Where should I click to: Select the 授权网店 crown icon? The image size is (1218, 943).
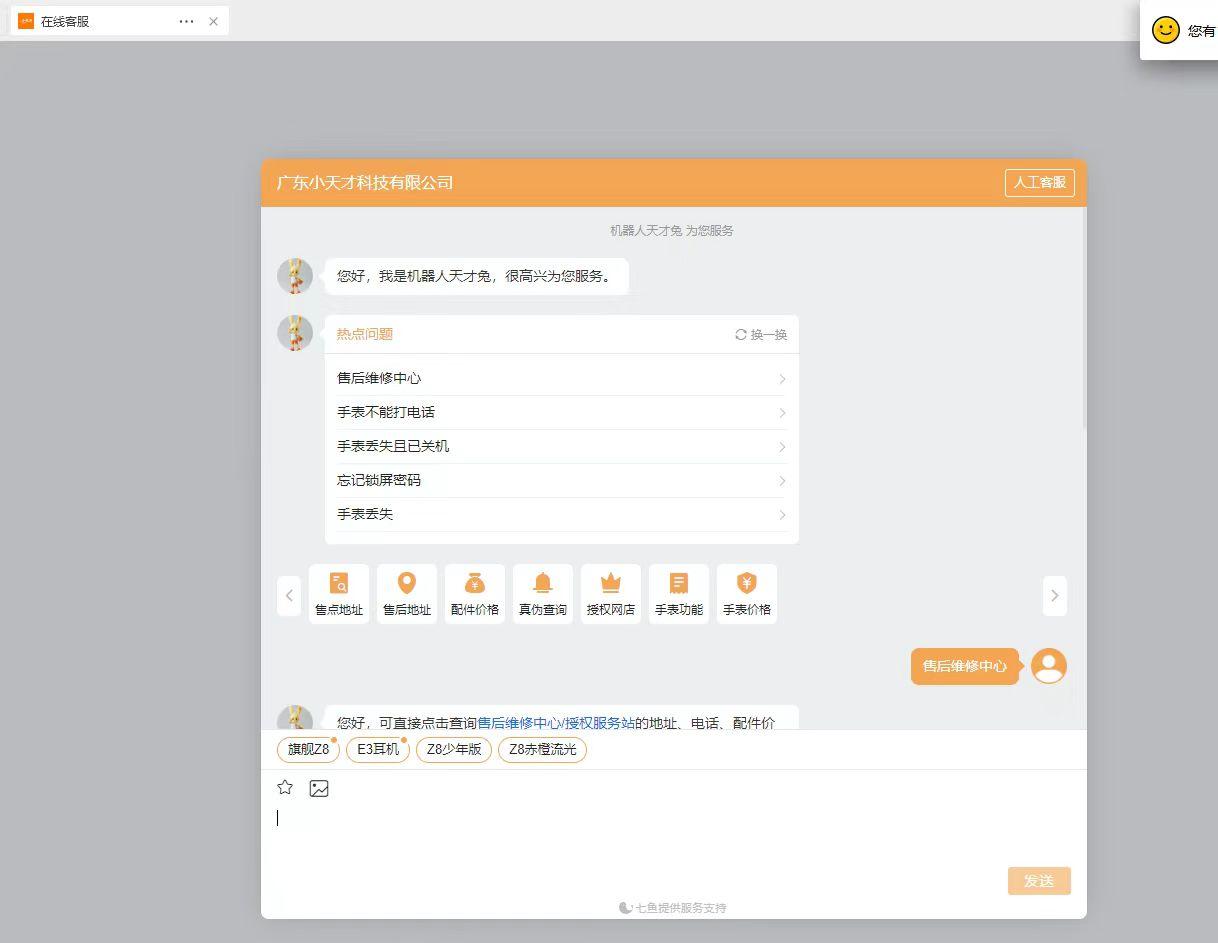tap(611, 593)
